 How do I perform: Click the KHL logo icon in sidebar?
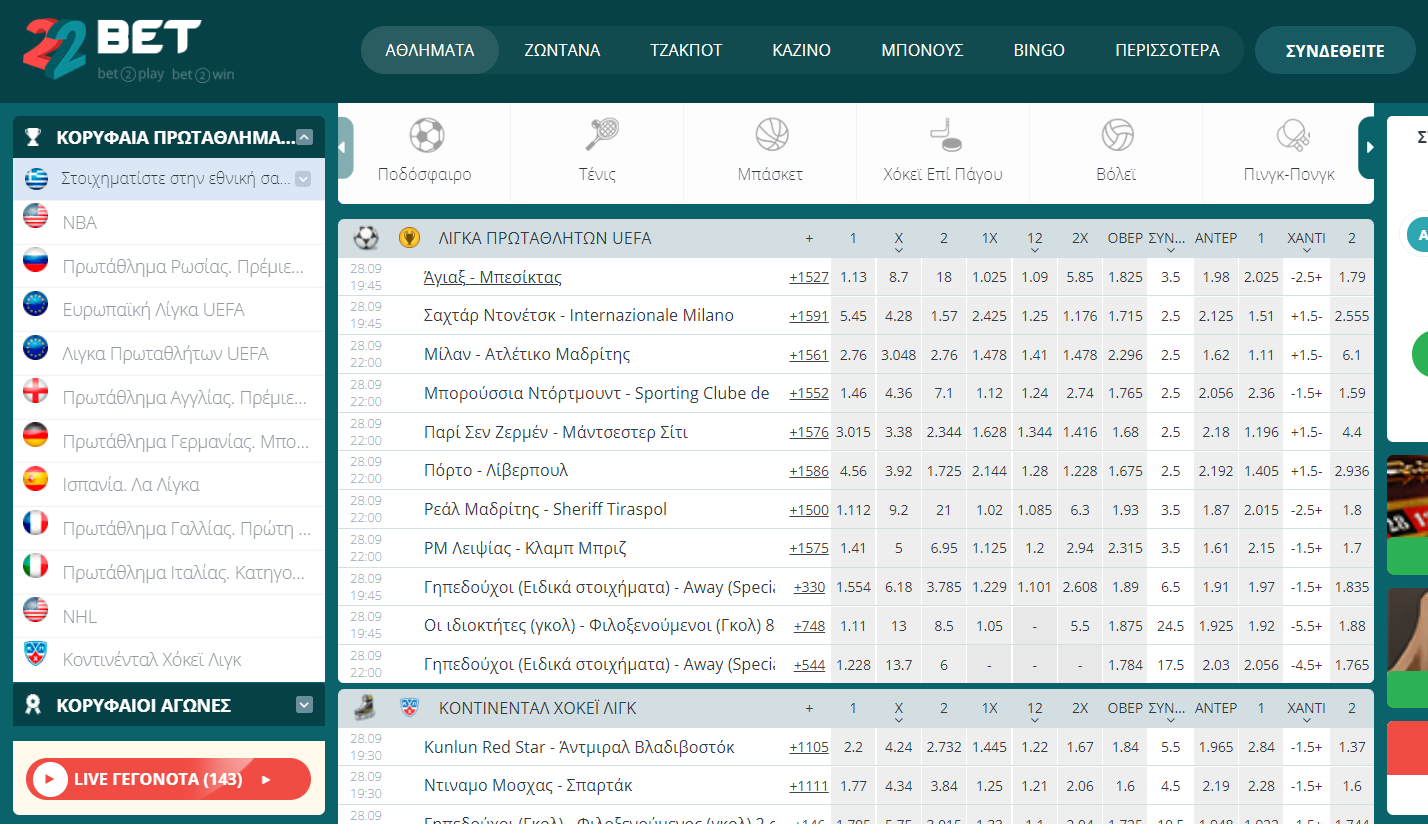click(36, 654)
